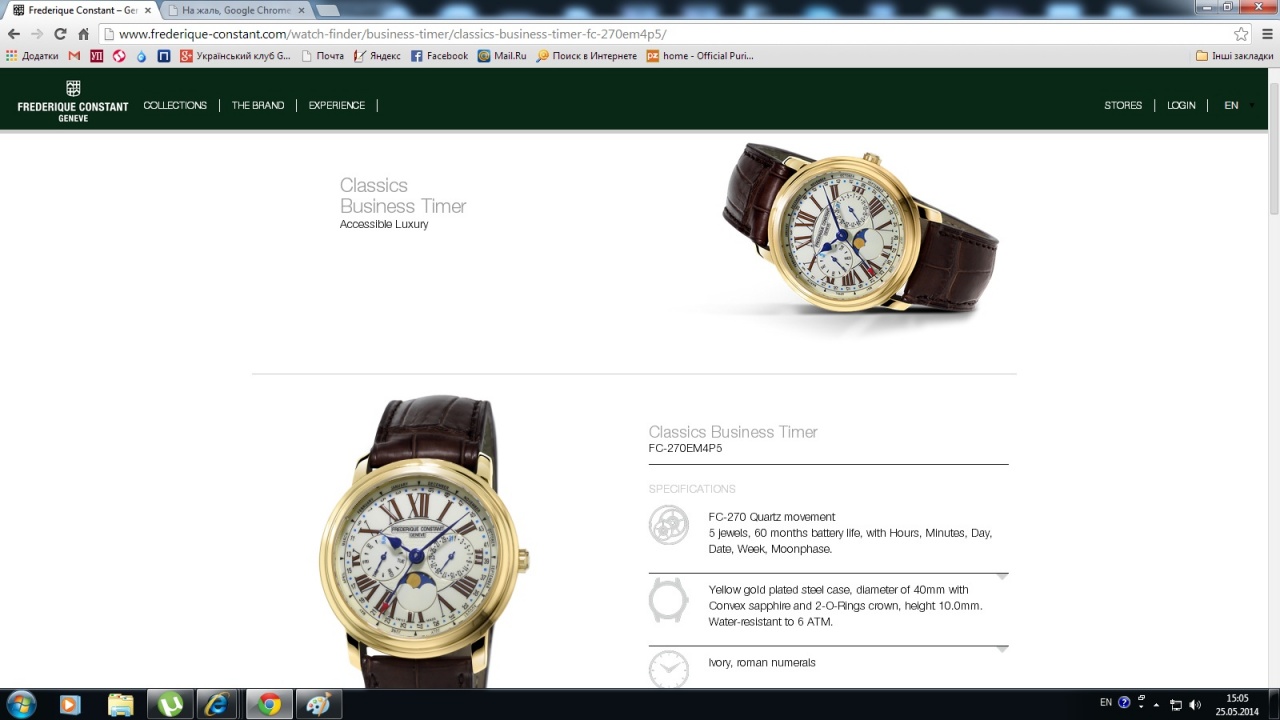Image resolution: width=1280 pixels, height=720 pixels.
Task: Bookmark this page with the star icon
Action: (1241, 34)
